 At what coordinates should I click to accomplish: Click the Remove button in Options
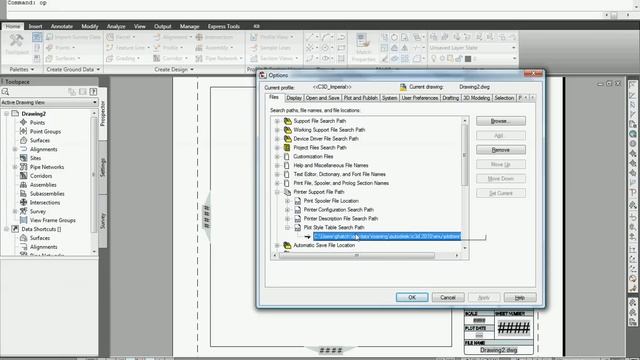[x=500, y=150]
